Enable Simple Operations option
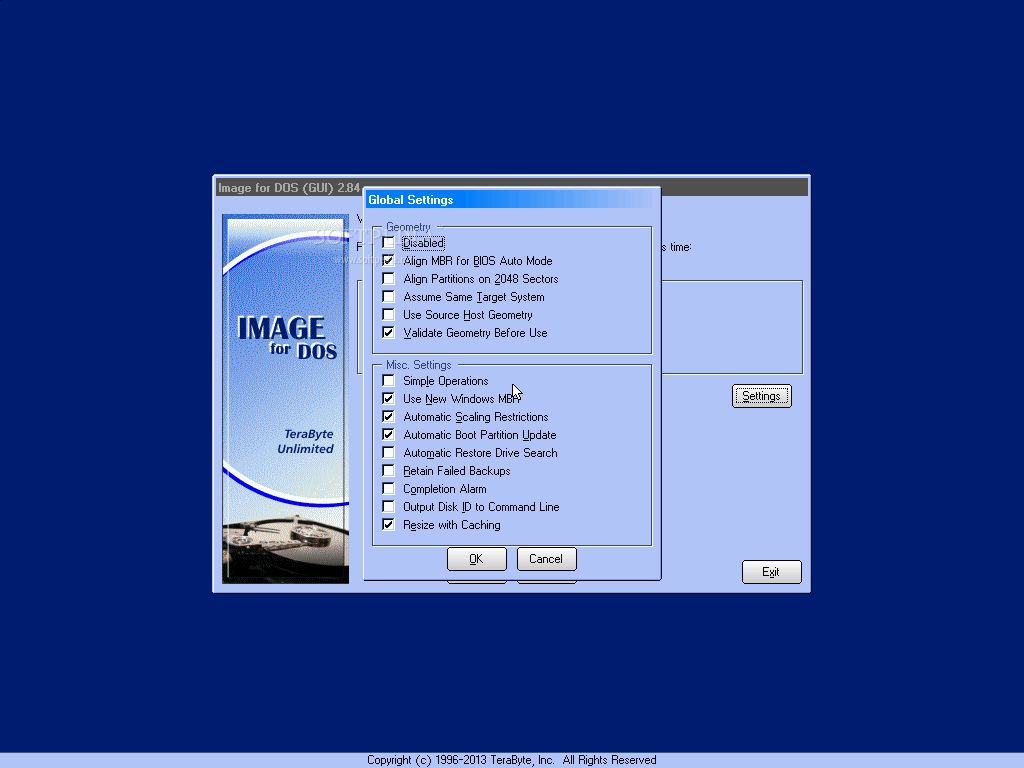Image resolution: width=1024 pixels, height=768 pixels. pos(389,381)
